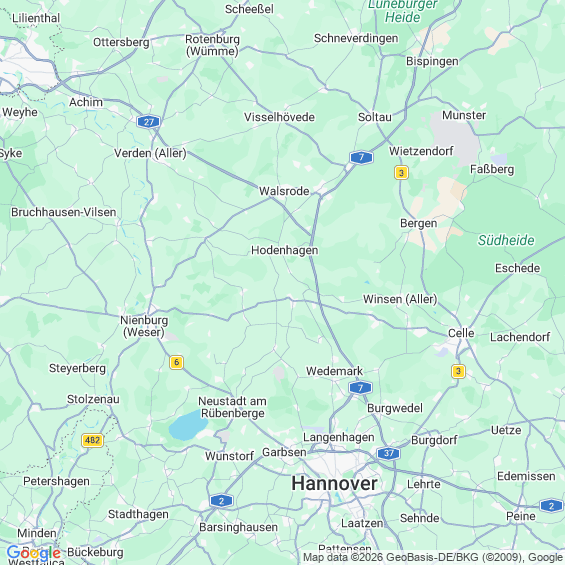The width and height of the screenshot is (565, 565).
Task: Click the B6 road marker near Nienburg
Action: coord(176,362)
